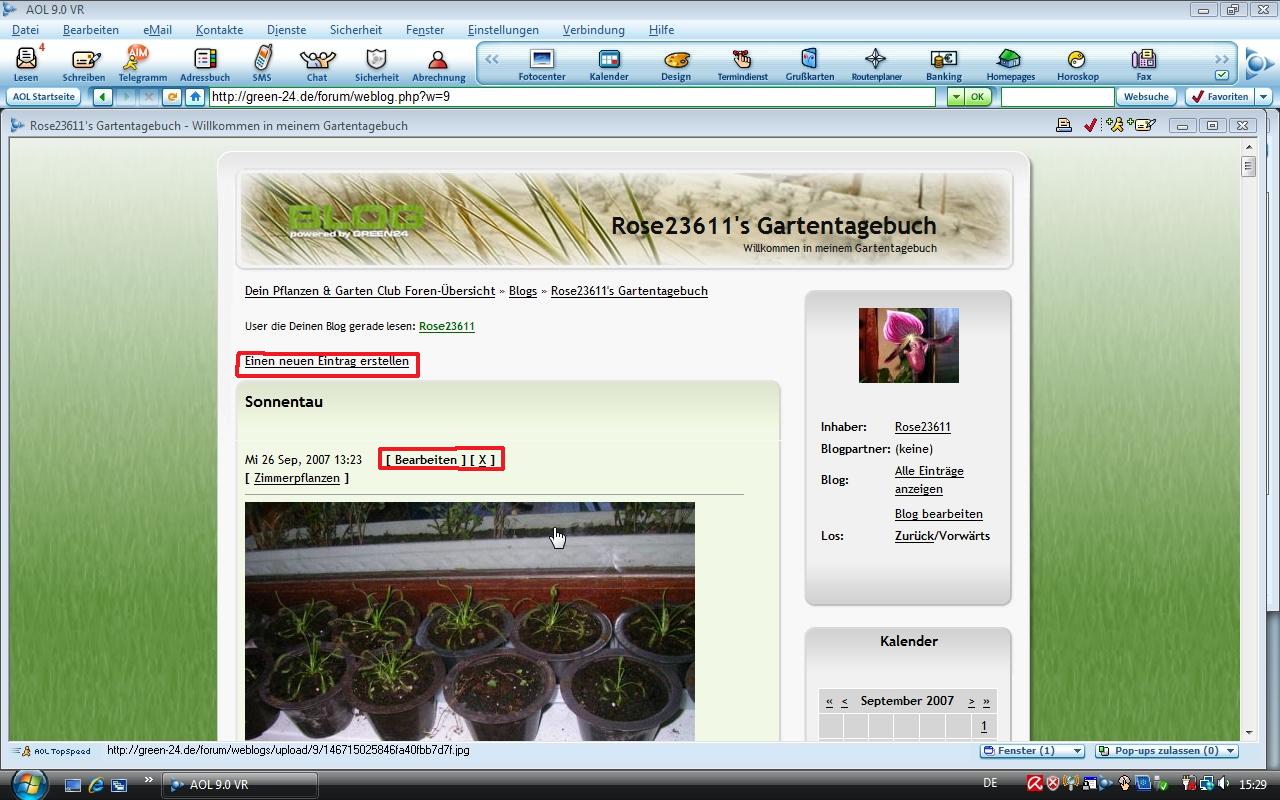The width and height of the screenshot is (1280, 800).
Task: Toggle the checkbox below toolbar right chevrons
Action: click(1221, 75)
